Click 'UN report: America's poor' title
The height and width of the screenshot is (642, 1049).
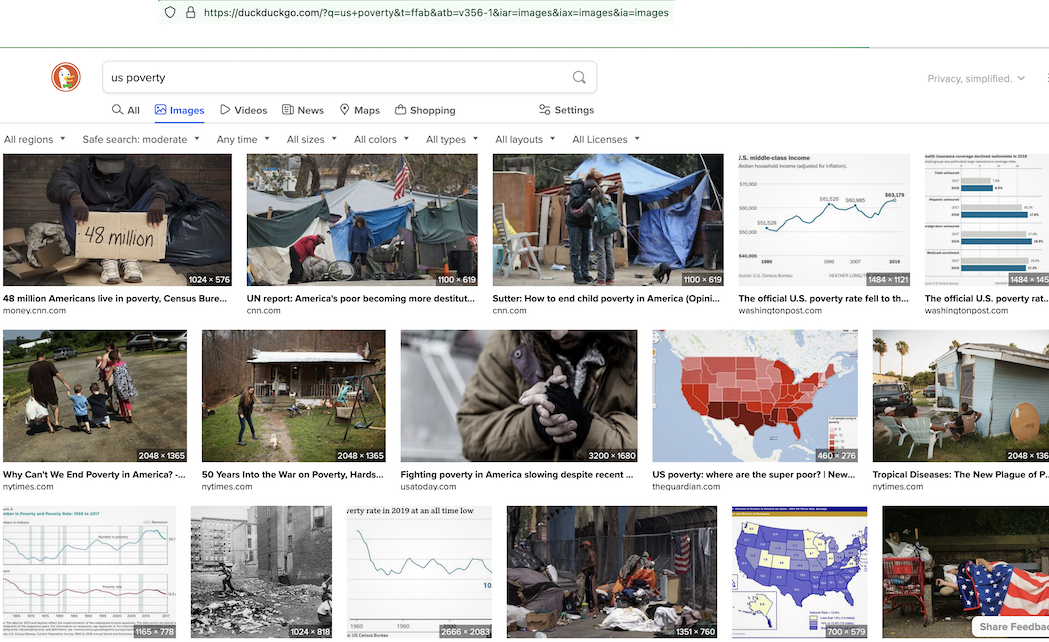tap(361, 298)
